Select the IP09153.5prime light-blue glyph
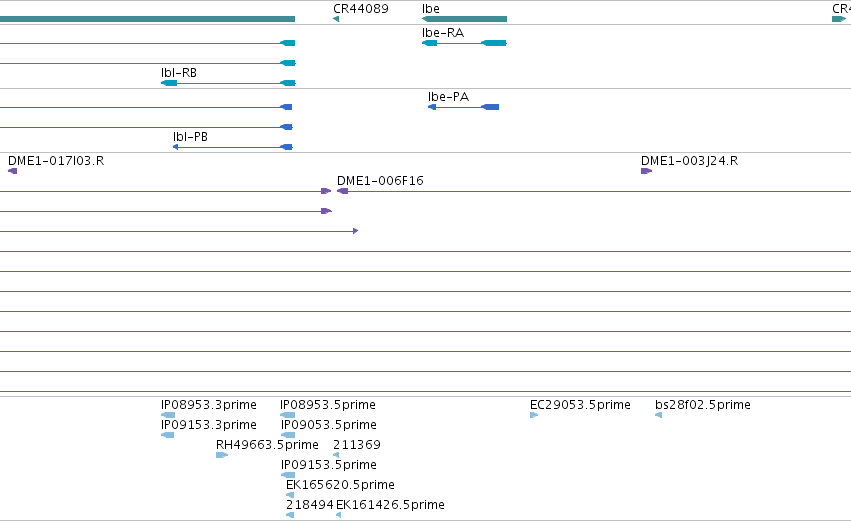This screenshot has width=851, height=521. point(288,475)
